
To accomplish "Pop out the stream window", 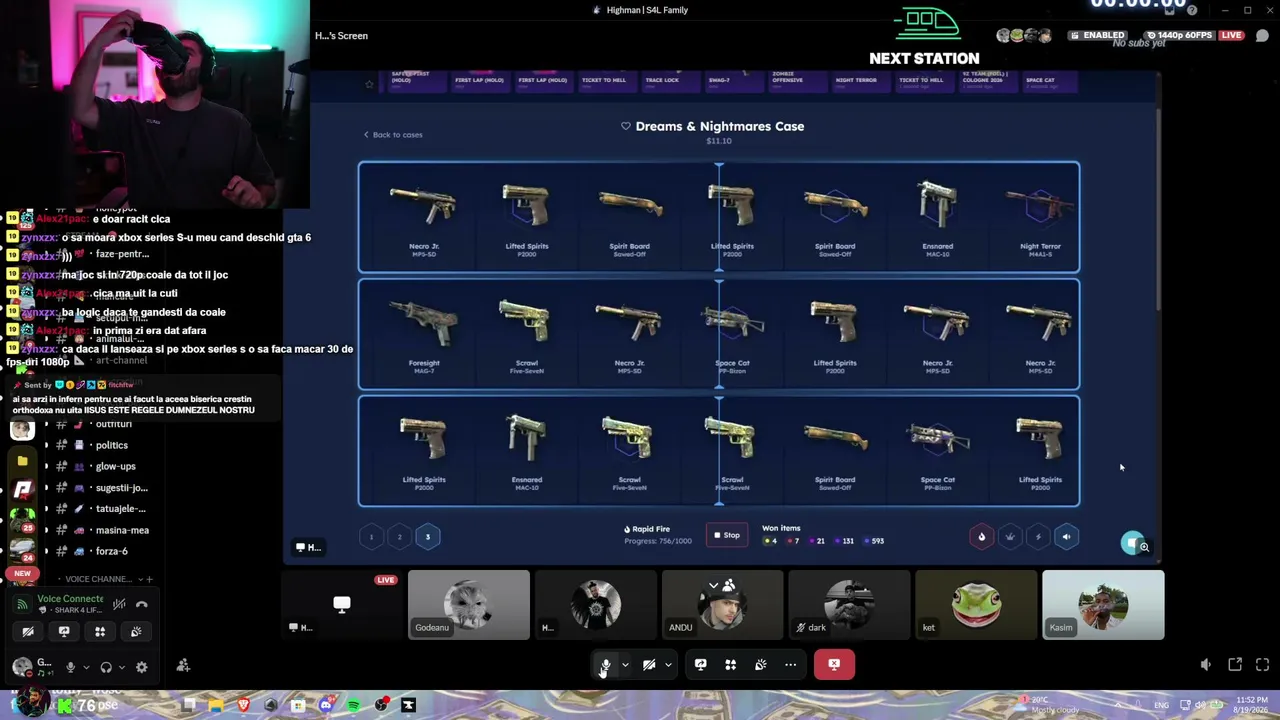I will tap(1235, 665).
